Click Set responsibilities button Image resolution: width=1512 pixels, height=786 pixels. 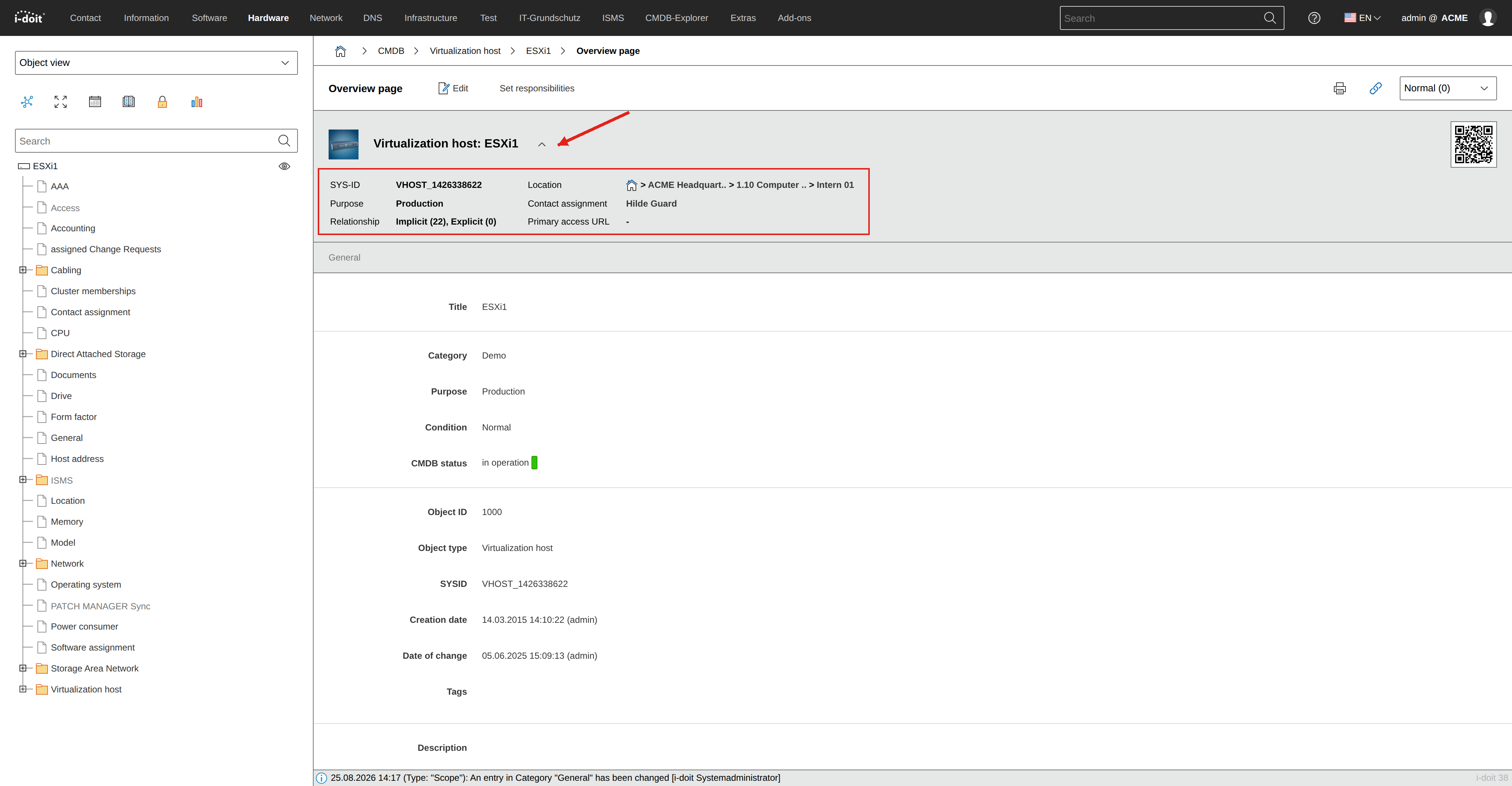click(x=537, y=89)
